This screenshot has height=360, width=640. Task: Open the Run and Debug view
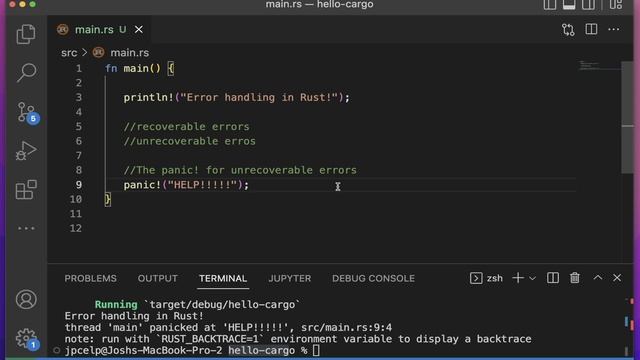click(26, 151)
